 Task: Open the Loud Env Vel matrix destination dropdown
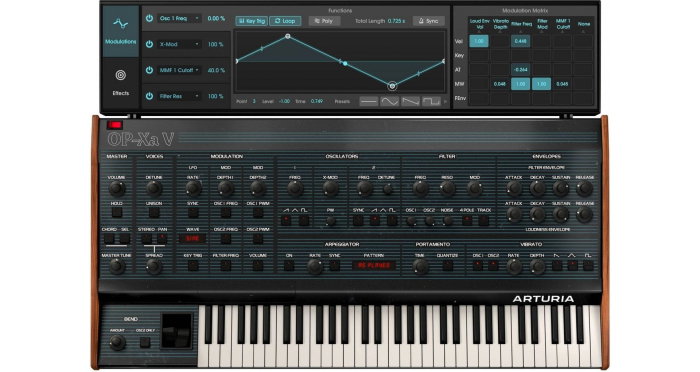(x=479, y=25)
